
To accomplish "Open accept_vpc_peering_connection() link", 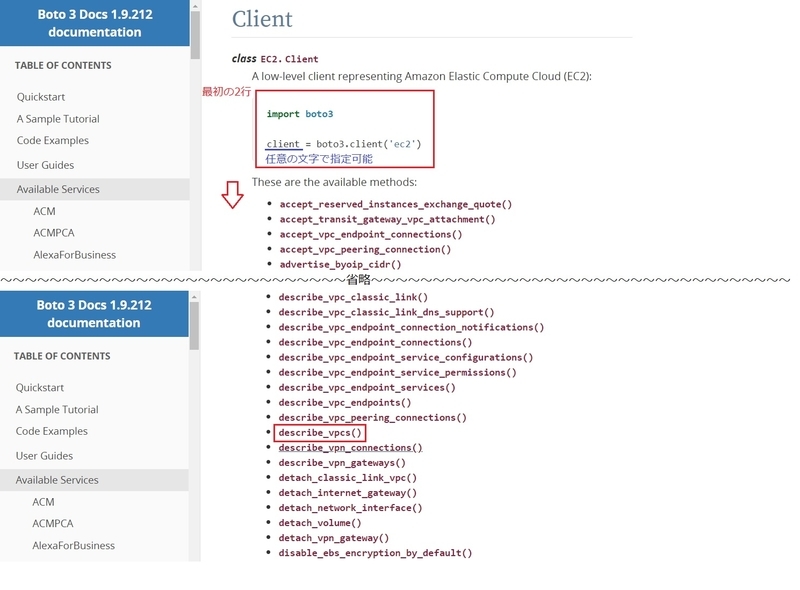I will coord(365,250).
